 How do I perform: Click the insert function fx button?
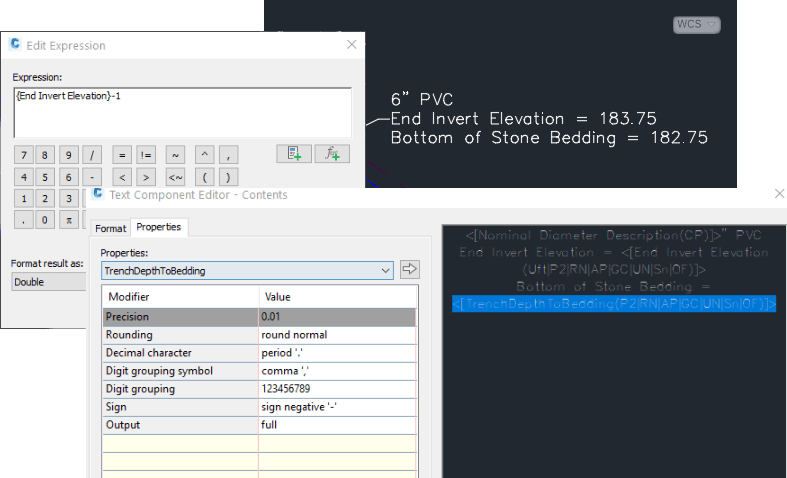tap(332, 154)
